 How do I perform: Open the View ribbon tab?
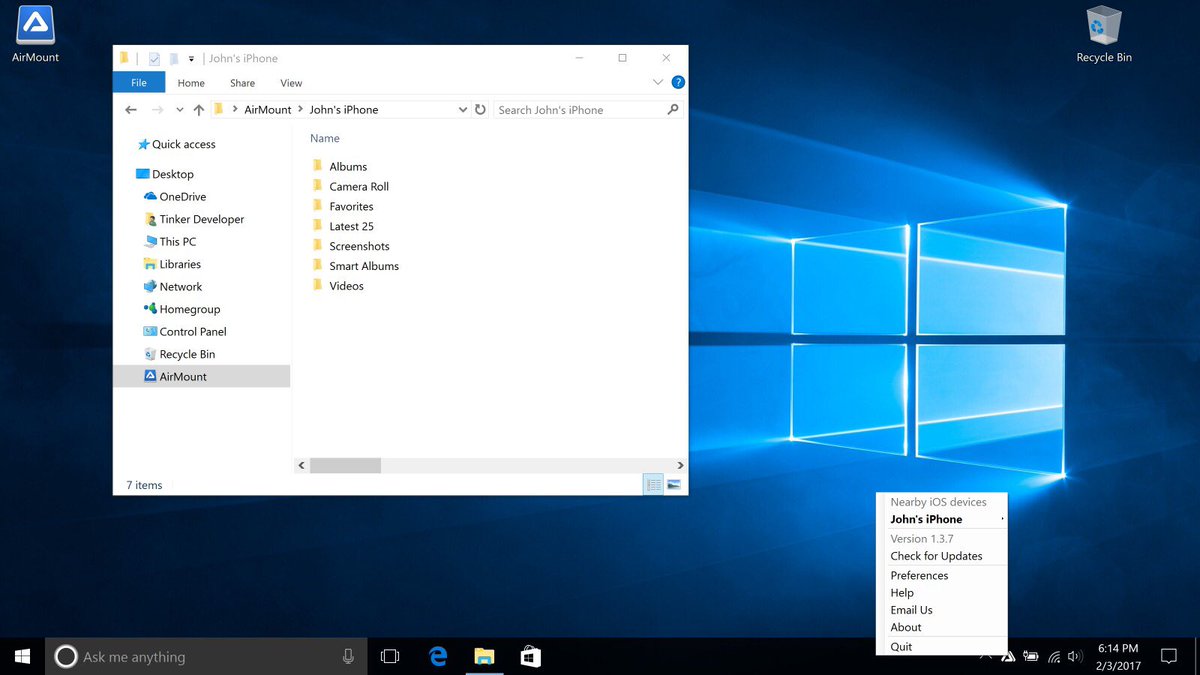[291, 83]
